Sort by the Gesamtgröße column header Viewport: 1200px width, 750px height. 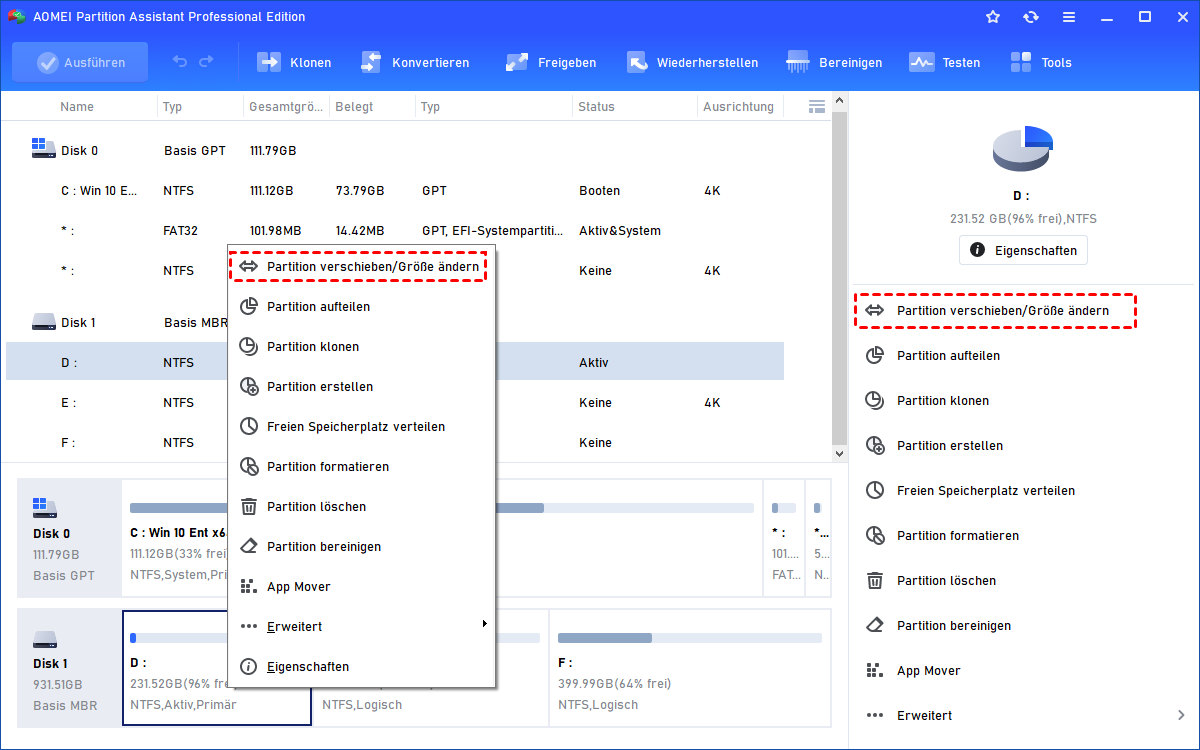tap(286, 107)
